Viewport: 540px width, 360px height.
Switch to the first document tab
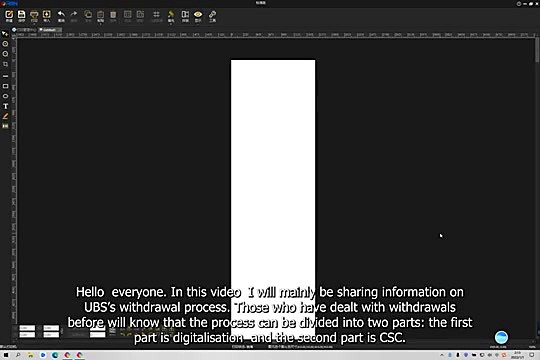coord(24,30)
